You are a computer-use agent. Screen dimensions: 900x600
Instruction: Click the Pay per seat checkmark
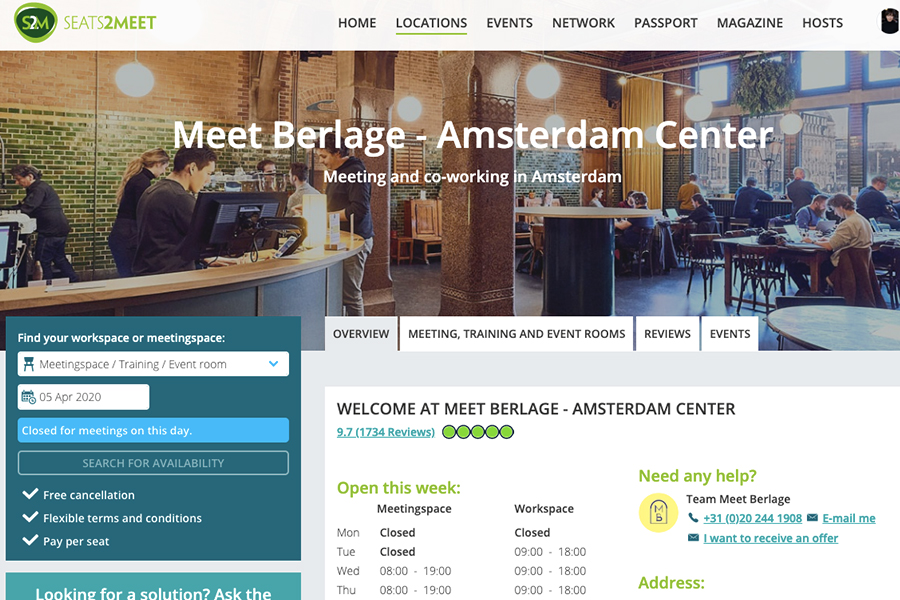[x=30, y=540]
